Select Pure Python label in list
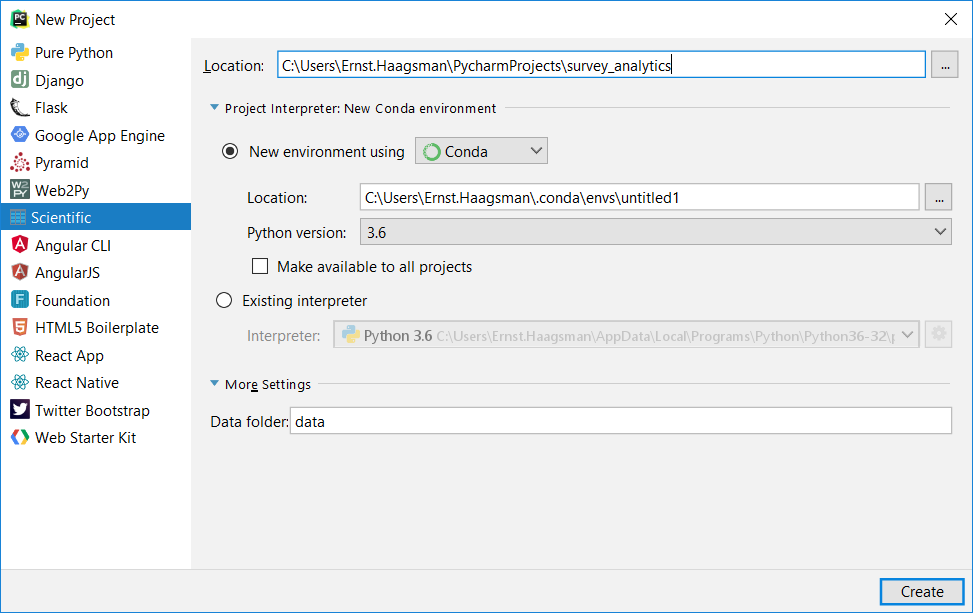 coord(74,53)
